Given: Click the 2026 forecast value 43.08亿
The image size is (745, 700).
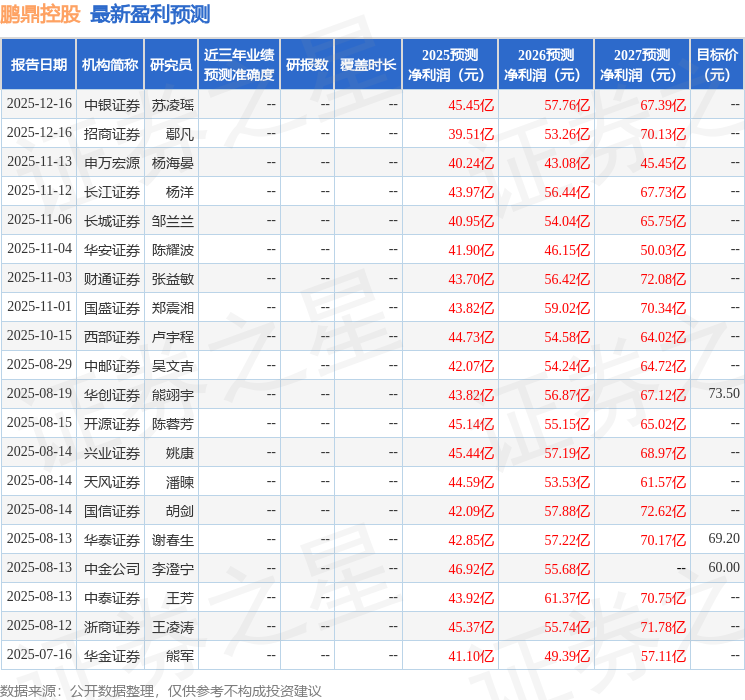Looking at the screenshot, I should (567, 163).
